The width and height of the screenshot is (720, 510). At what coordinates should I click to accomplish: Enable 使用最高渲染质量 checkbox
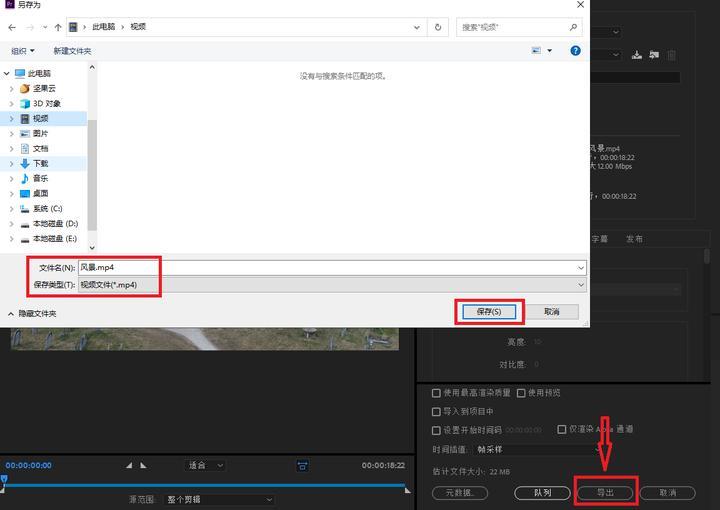point(436,393)
